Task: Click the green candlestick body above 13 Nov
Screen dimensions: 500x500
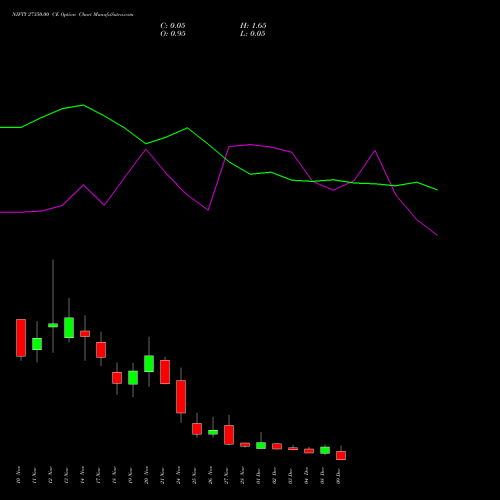Action: tap(69, 327)
